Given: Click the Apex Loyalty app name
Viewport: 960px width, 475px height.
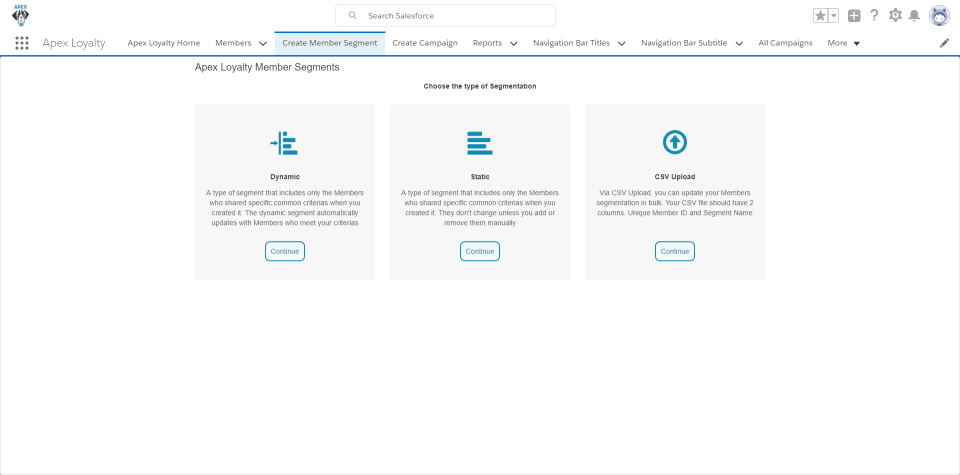Looking at the screenshot, I should coord(73,43).
